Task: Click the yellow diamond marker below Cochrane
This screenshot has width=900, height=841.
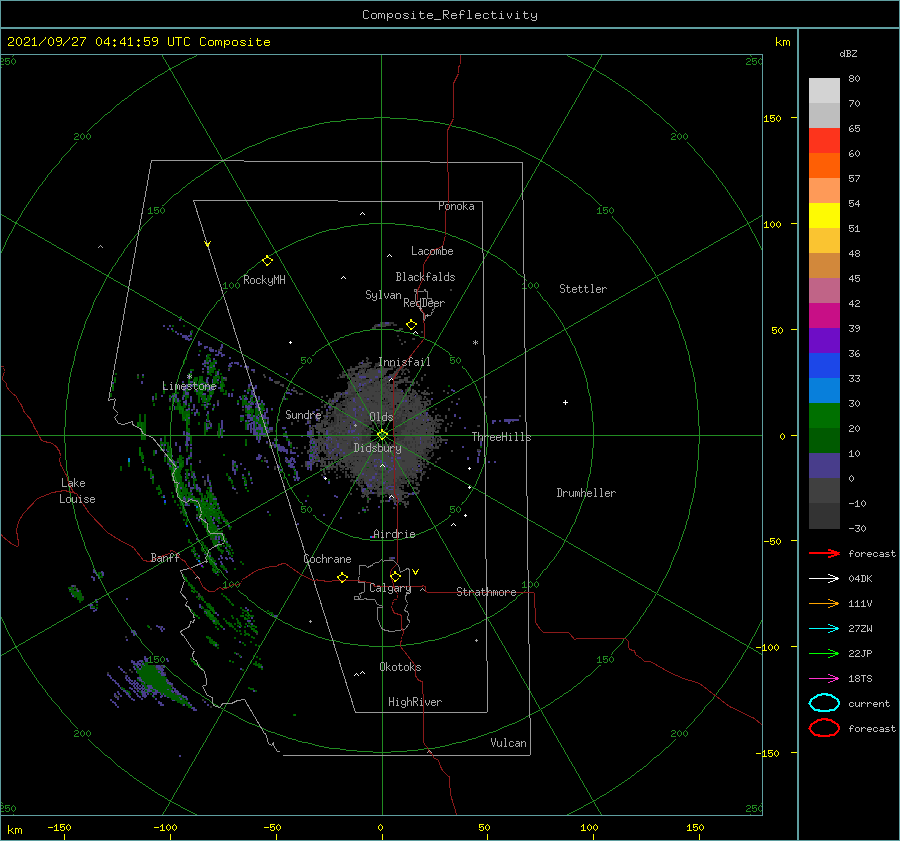Action: 342,578
